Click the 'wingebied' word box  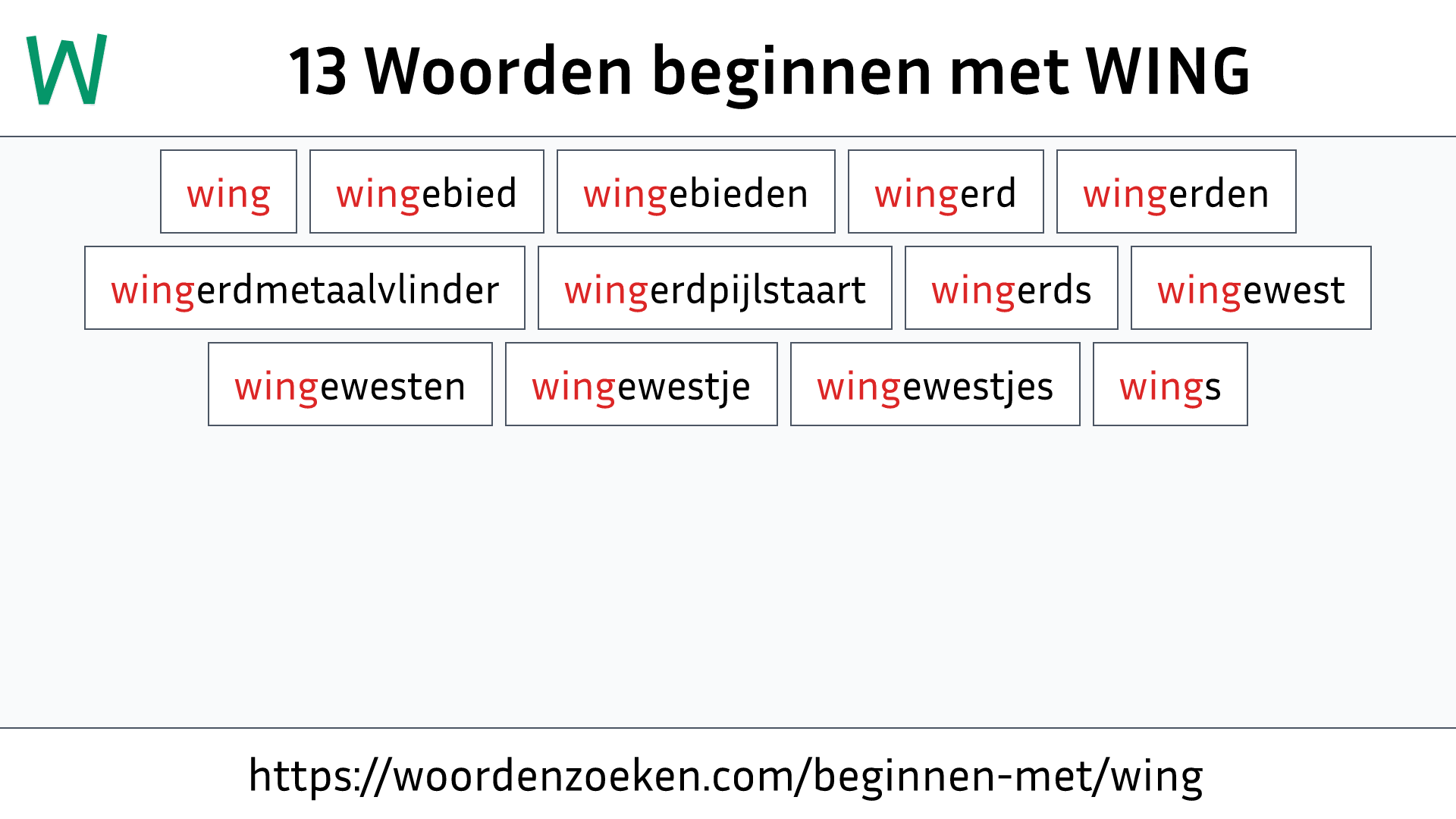[426, 192]
